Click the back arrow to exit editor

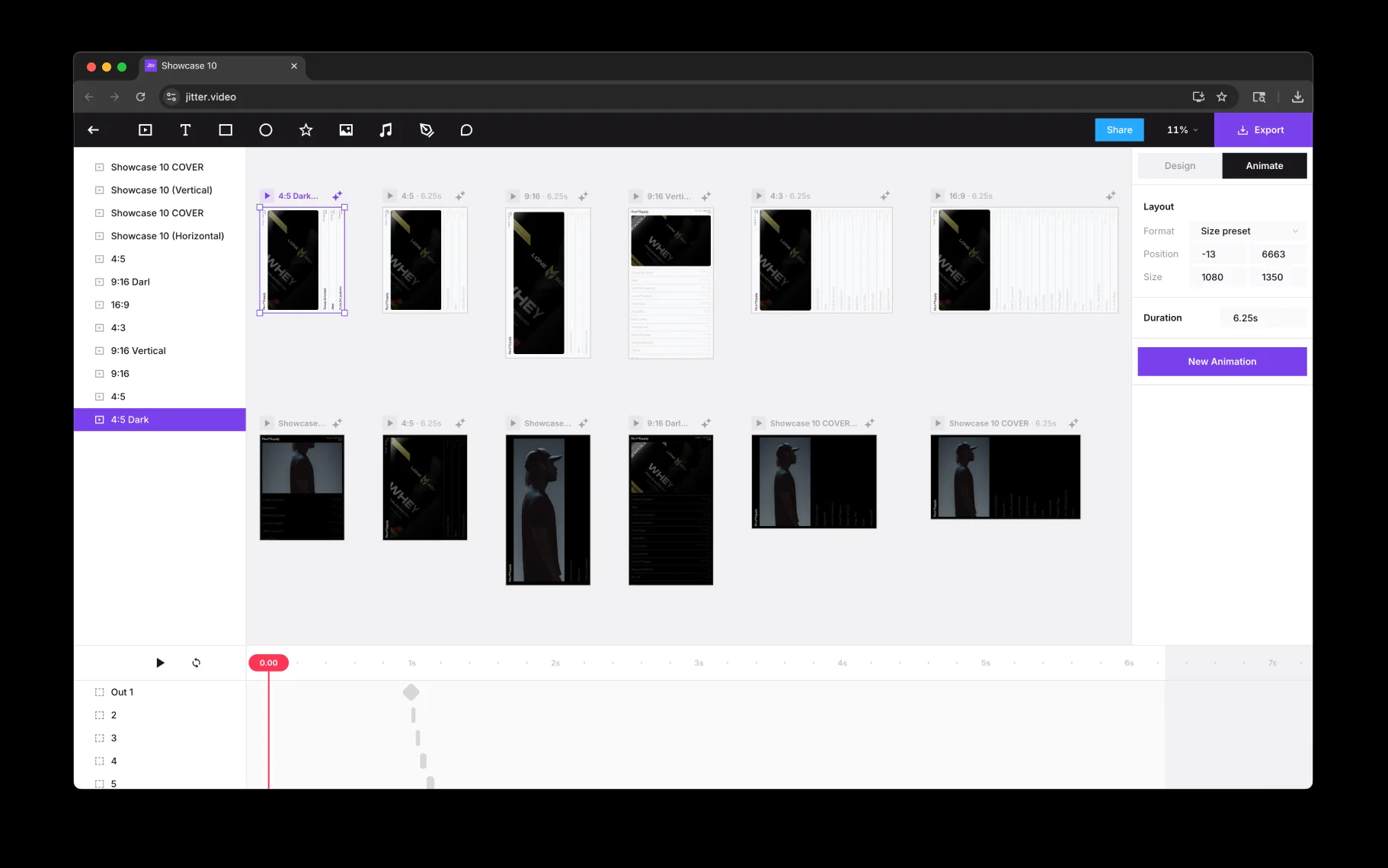(x=94, y=130)
